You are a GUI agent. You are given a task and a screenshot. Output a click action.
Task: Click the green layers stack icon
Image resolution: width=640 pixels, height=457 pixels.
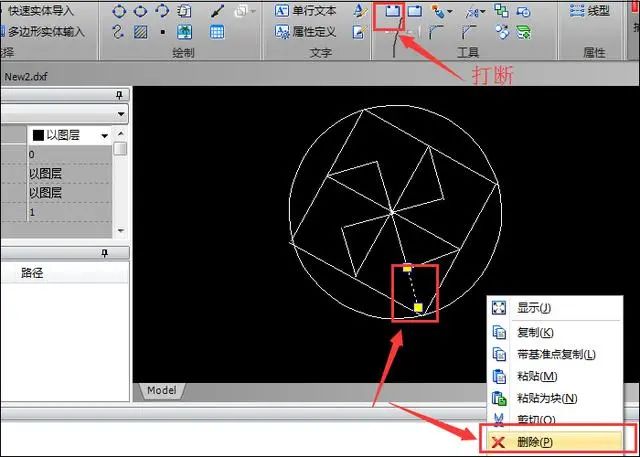click(524, 32)
